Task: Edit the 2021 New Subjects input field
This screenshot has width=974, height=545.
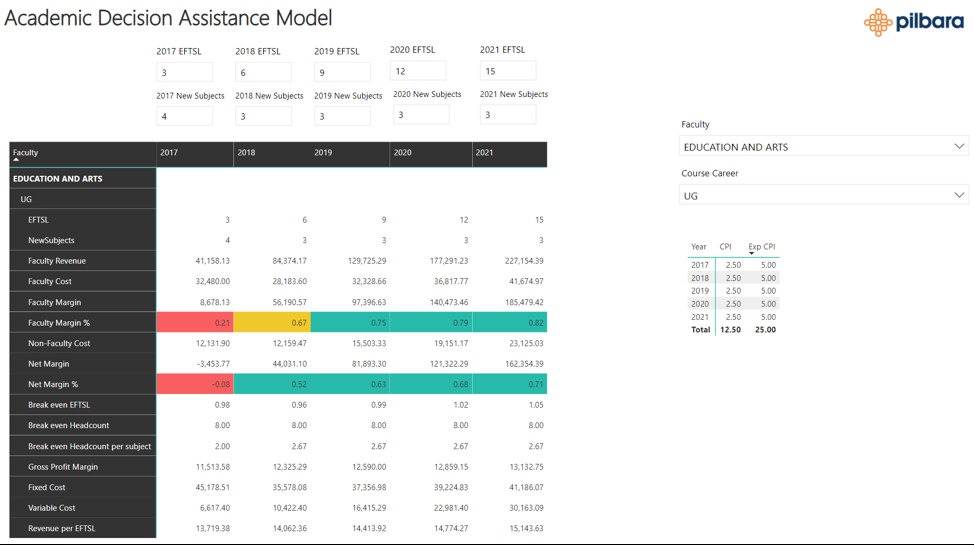Action: click(x=508, y=114)
